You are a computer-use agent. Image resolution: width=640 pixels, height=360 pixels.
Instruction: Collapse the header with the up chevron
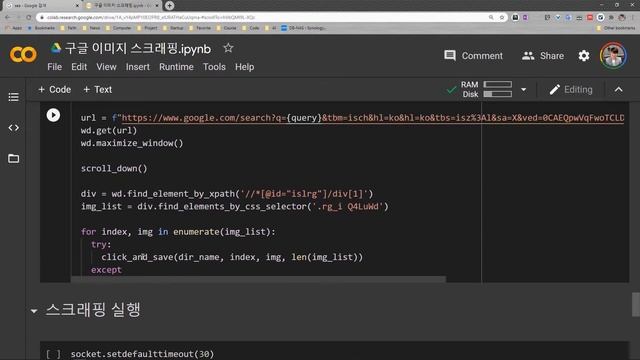click(618, 90)
